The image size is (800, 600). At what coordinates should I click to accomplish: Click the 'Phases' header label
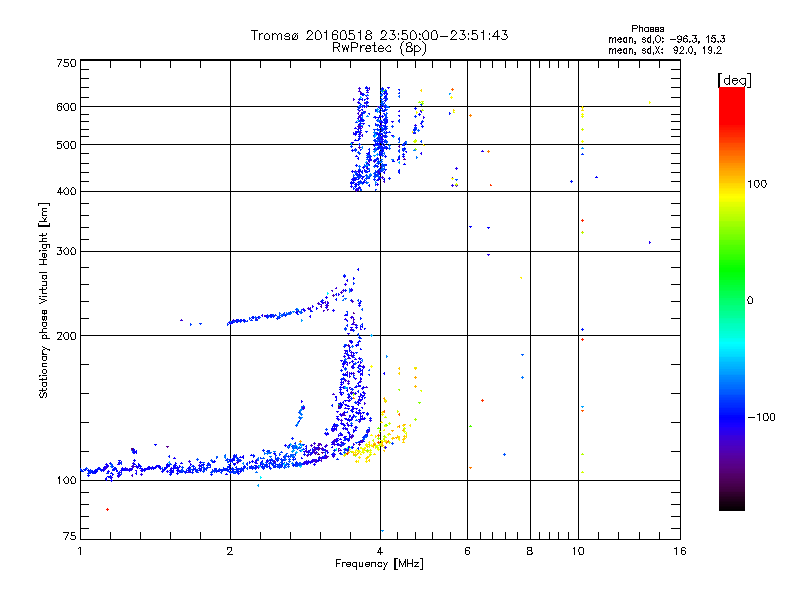(x=647, y=29)
